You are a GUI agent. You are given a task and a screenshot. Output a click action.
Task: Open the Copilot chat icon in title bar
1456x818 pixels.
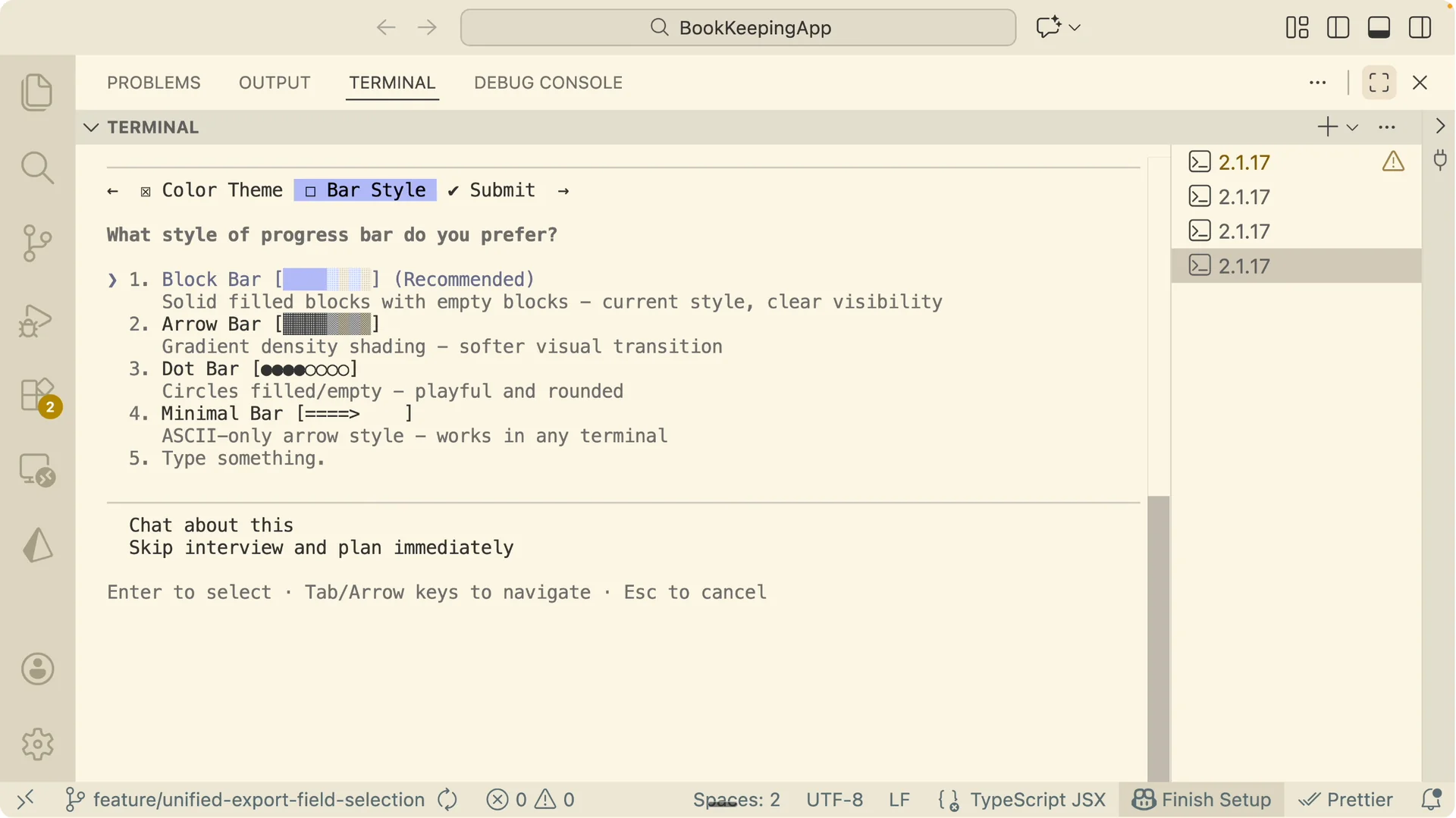1049,27
